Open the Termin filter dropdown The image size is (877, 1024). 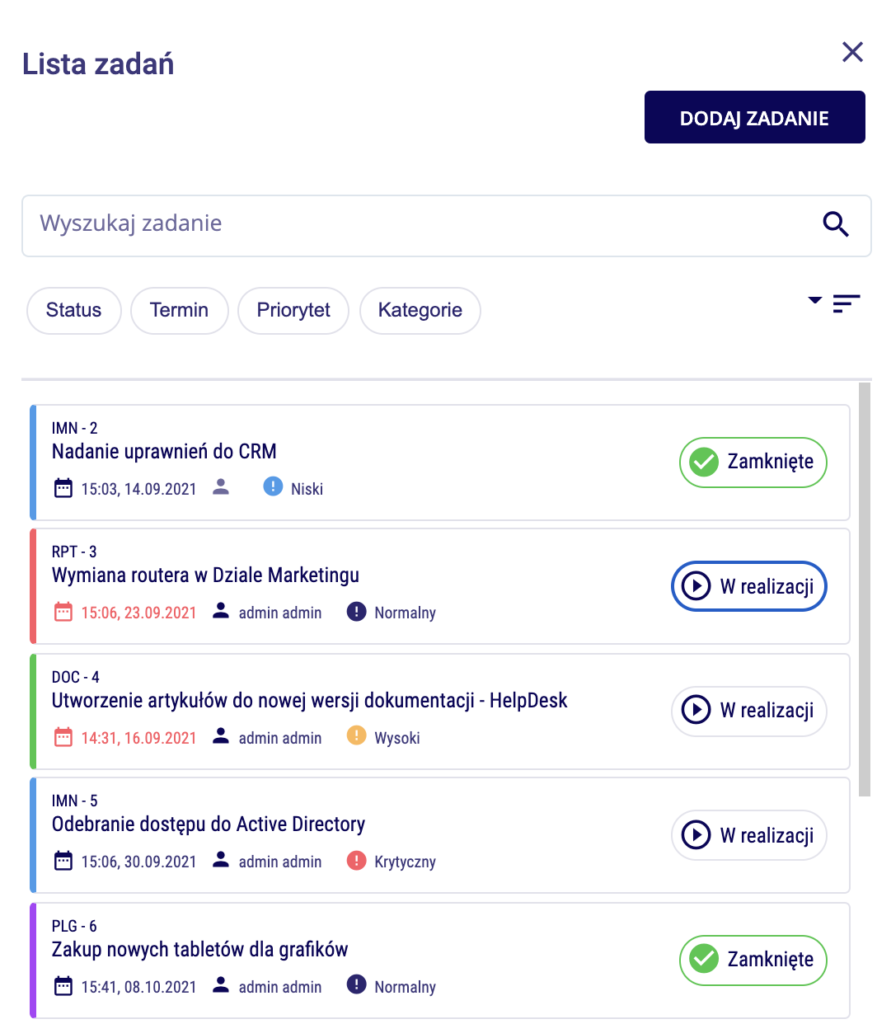point(180,310)
